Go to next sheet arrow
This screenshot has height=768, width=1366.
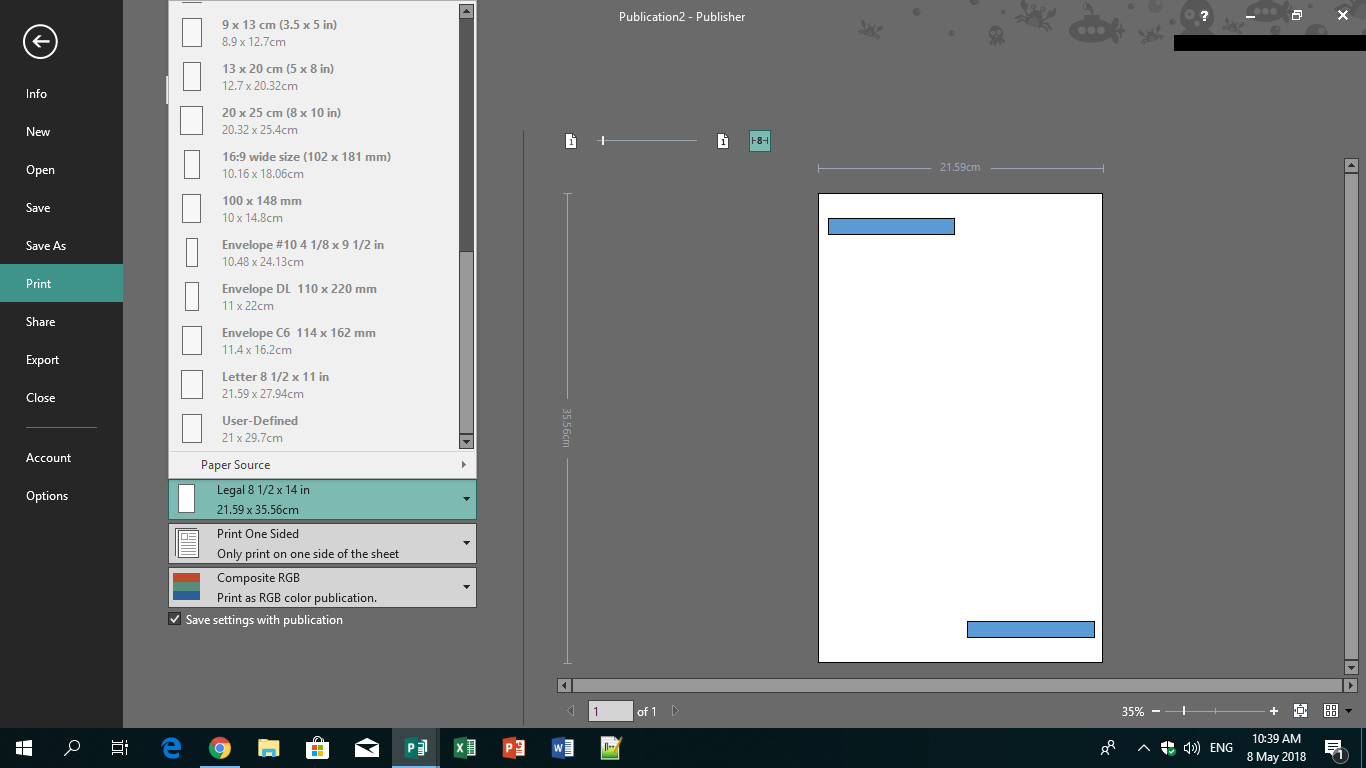tap(675, 711)
